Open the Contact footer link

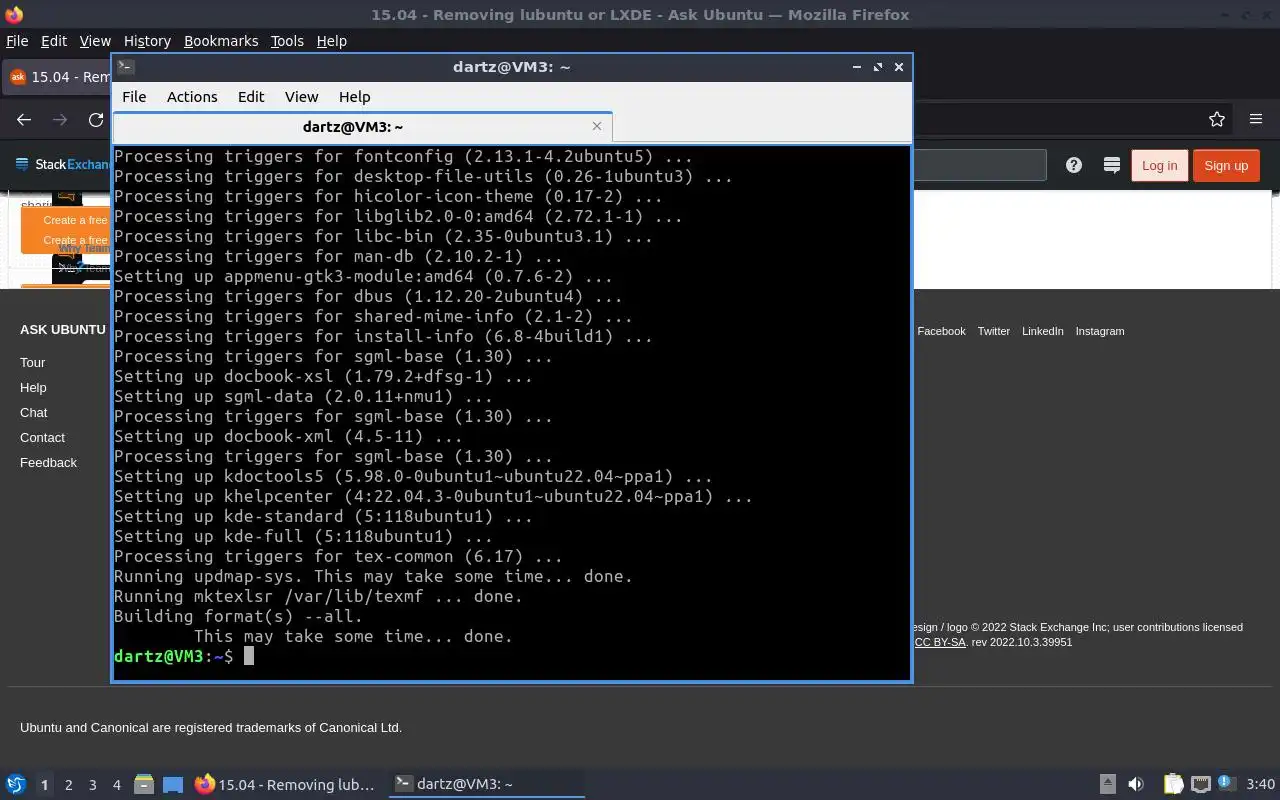tap(42, 437)
